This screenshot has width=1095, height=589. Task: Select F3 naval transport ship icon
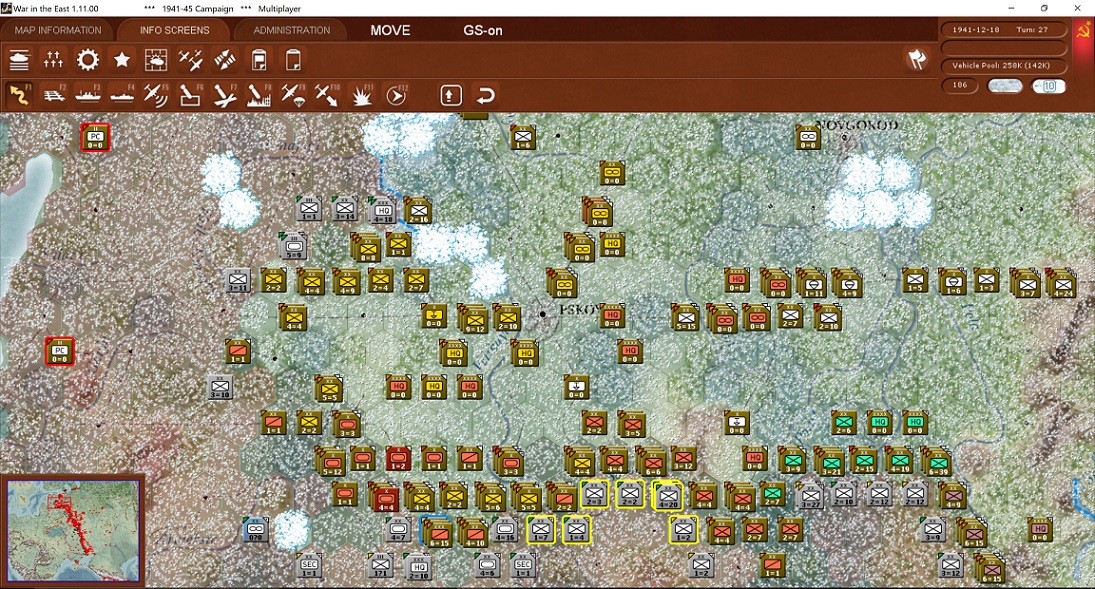tap(88, 95)
